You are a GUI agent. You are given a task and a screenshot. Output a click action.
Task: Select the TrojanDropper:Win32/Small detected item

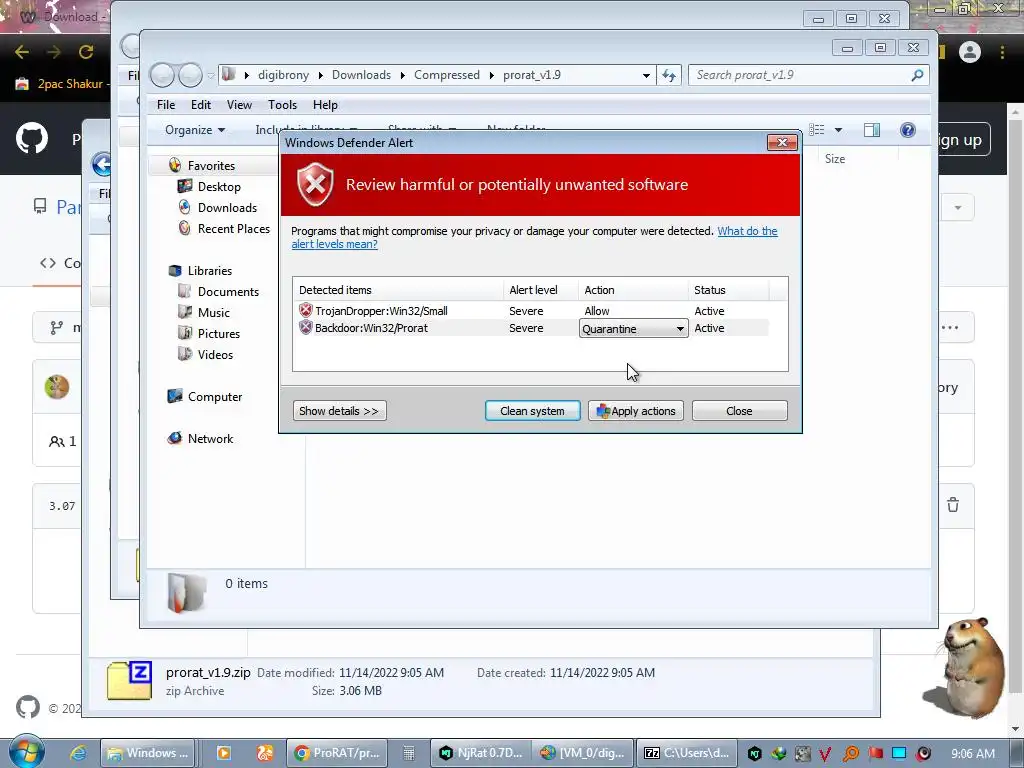pos(381,311)
